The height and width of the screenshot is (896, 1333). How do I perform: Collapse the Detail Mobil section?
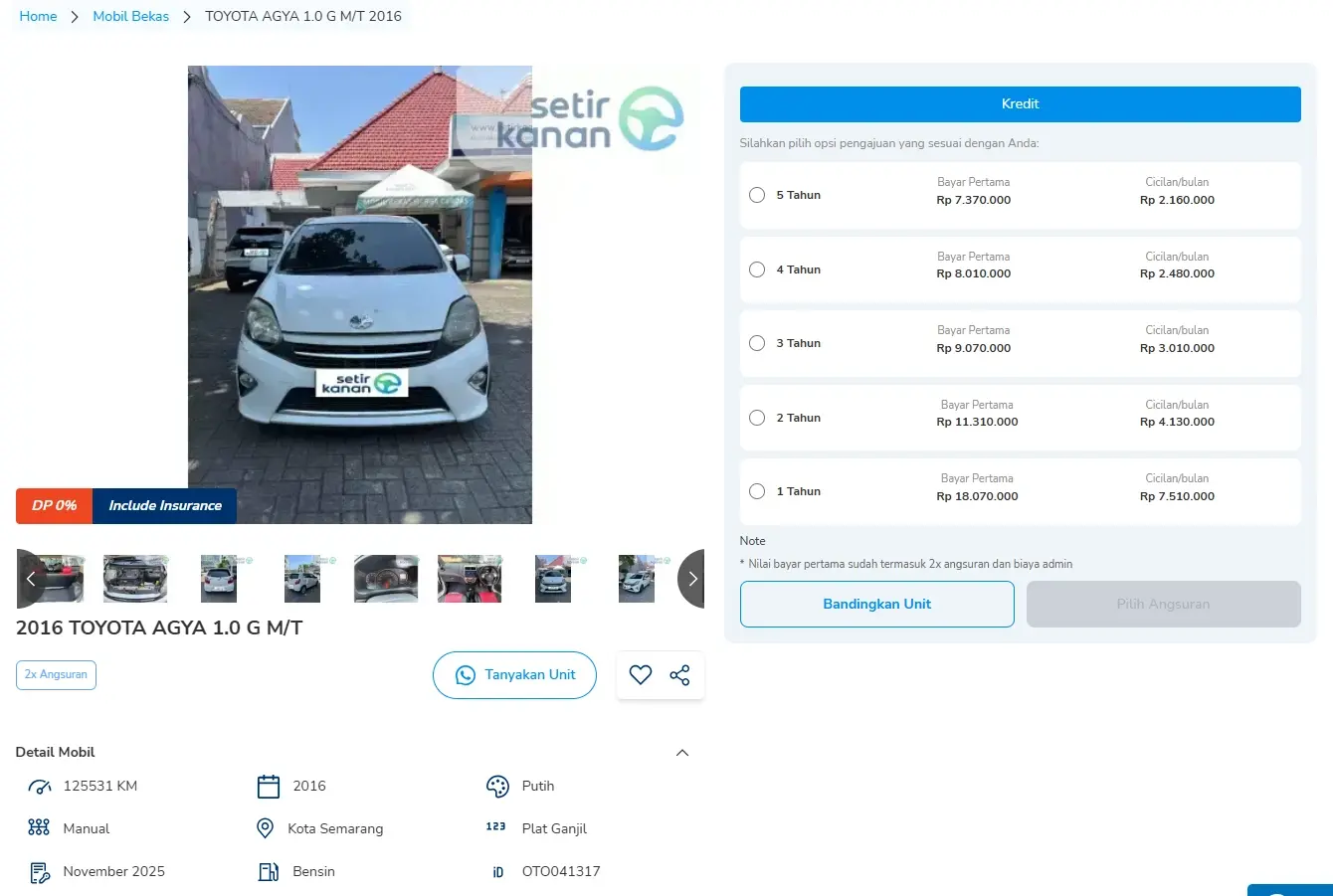[682, 753]
